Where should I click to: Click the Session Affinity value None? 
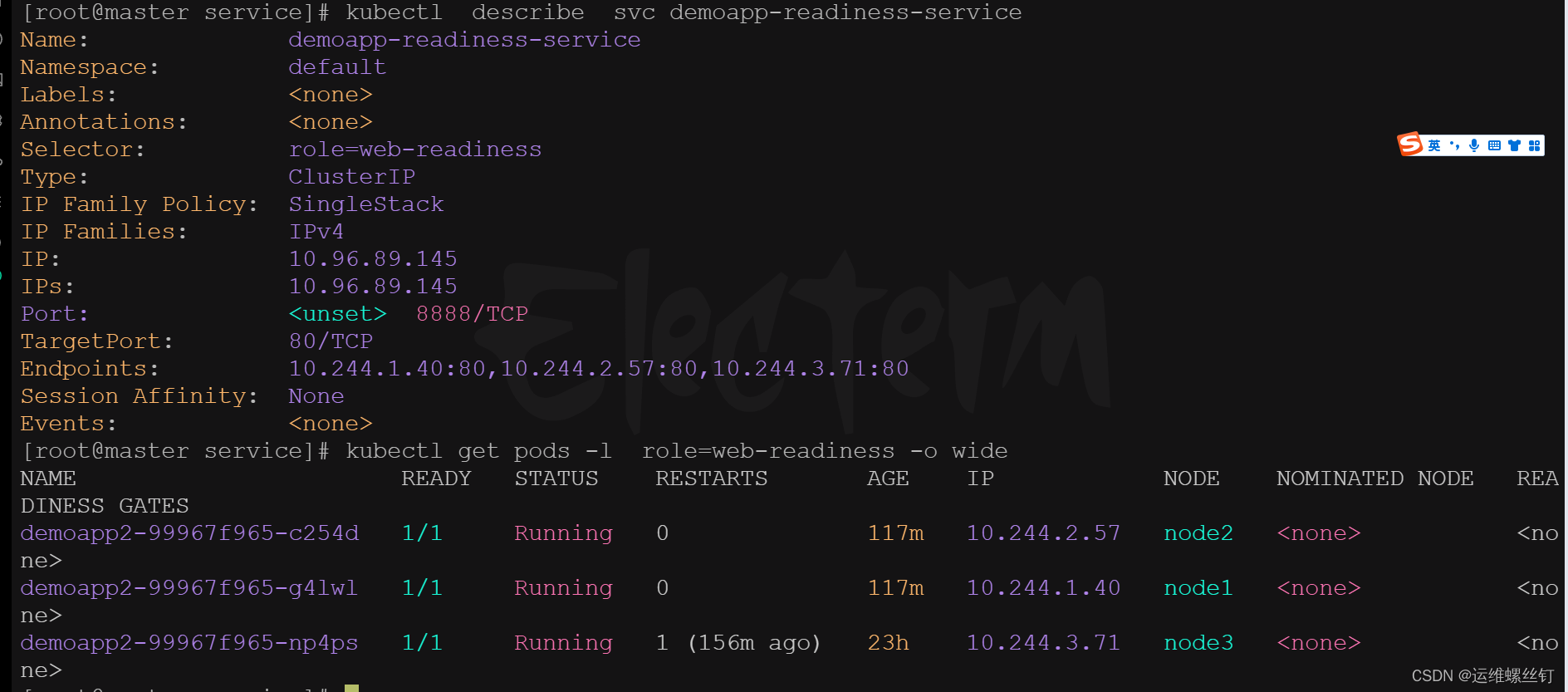pyautogui.click(x=316, y=396)
